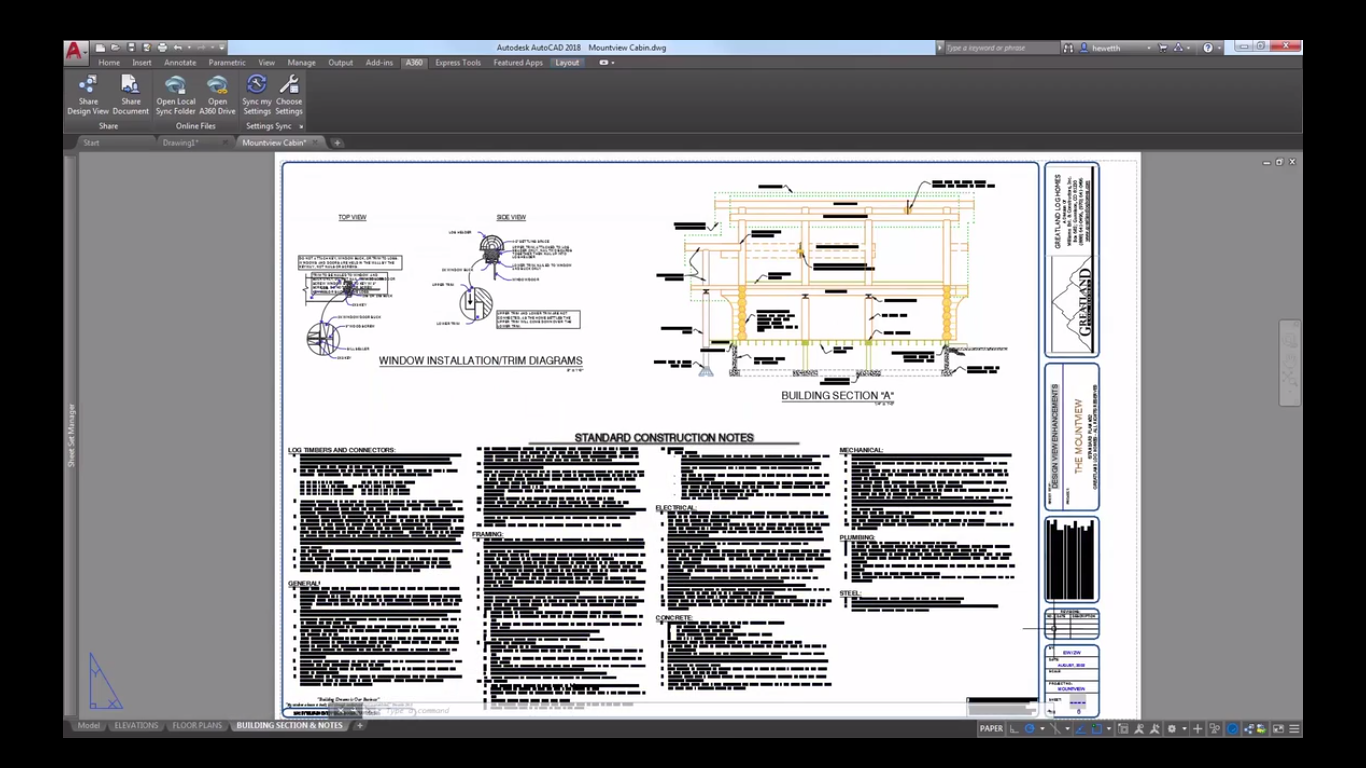1366x768 pixels.
Task: Open the ribbon minimize options dropdown
Action: [607, 62]
